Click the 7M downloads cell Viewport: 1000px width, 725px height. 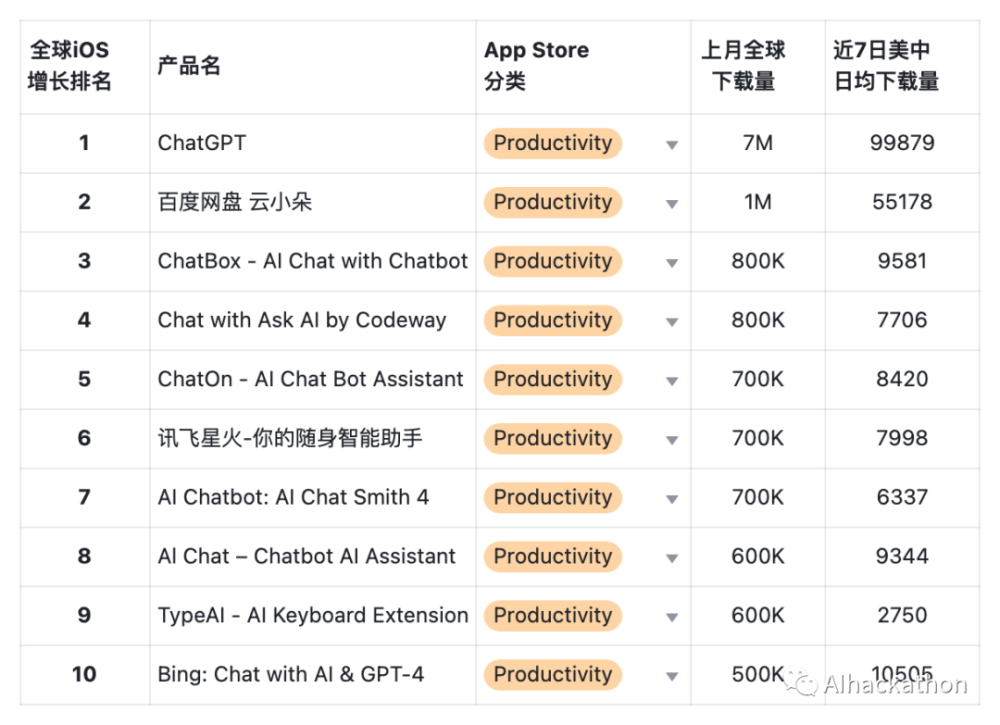758,143
